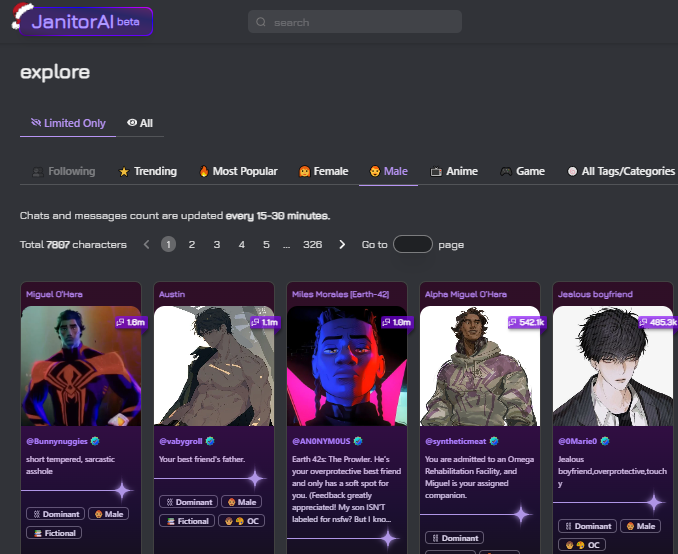
Task: Open Alpha Miguel O'Hara title
Action: click(x=466, y=294)
